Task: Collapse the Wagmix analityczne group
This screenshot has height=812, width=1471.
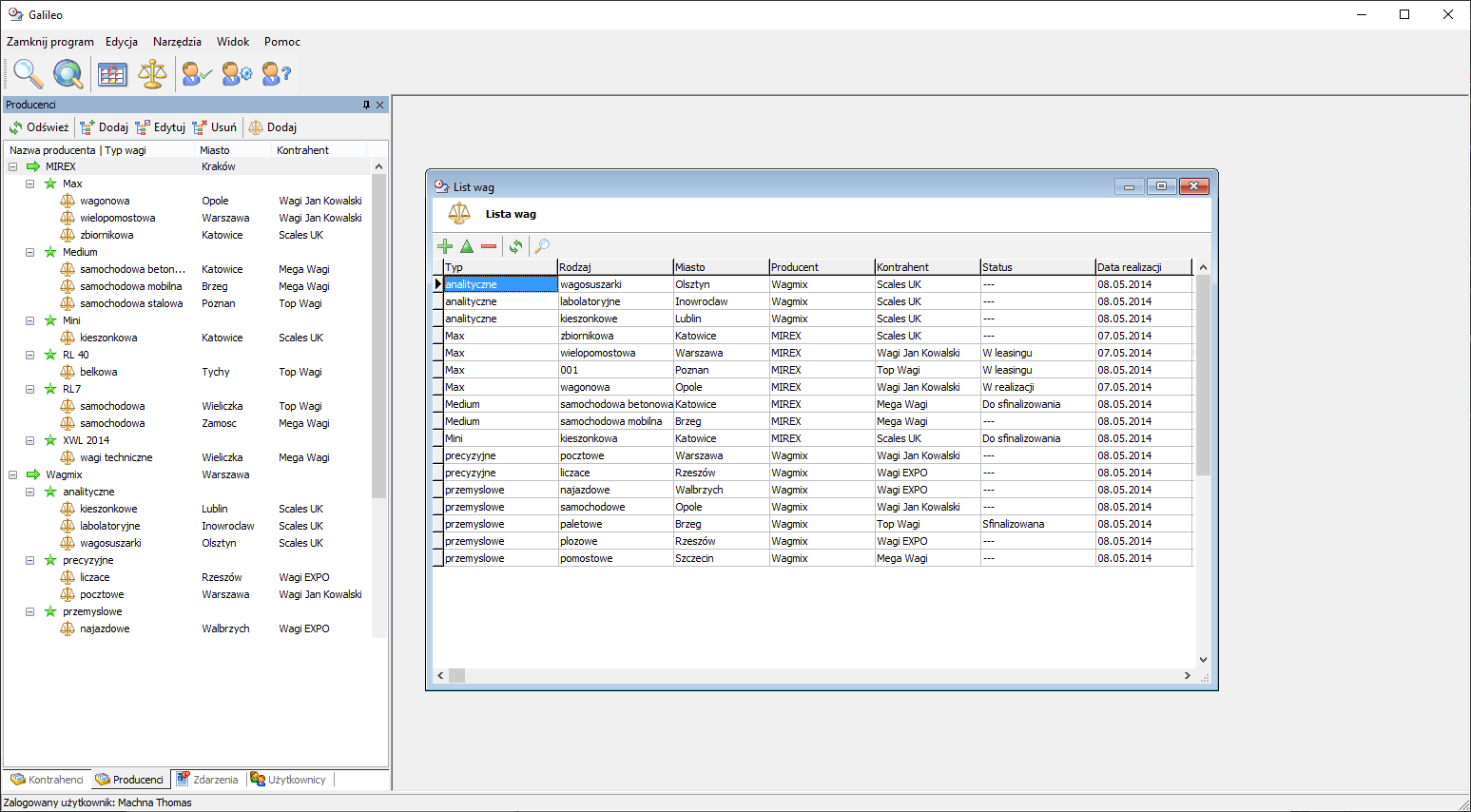Action: pyautogui.click(x=30, y=492)
